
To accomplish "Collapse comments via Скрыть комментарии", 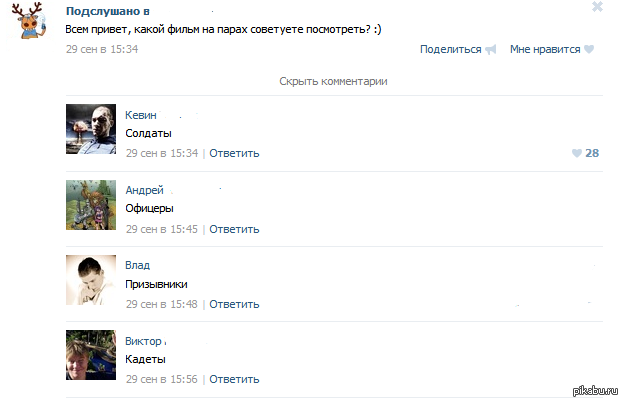I will [333, 81].
